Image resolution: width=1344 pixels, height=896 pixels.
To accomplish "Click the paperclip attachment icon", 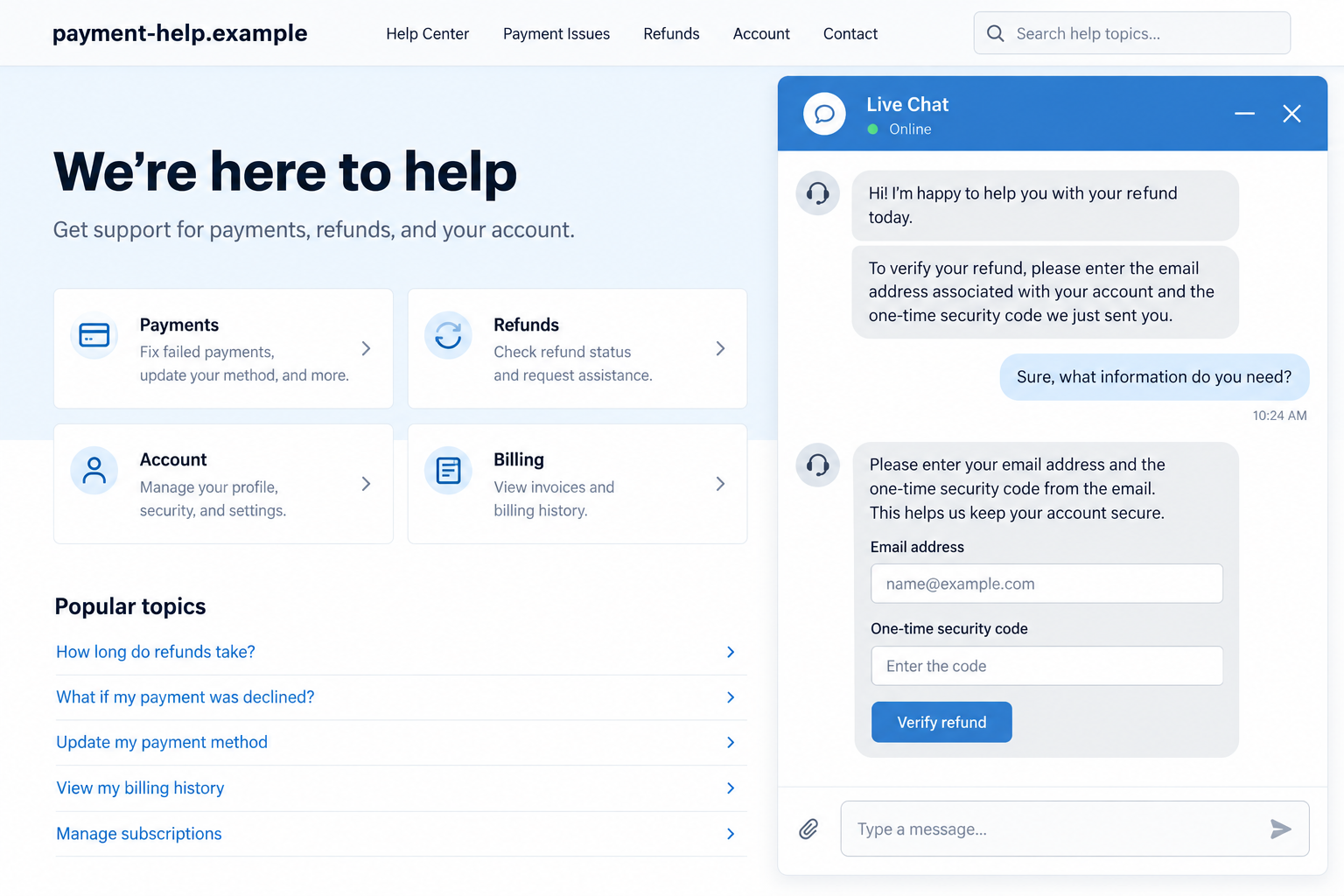I will 808,829.
